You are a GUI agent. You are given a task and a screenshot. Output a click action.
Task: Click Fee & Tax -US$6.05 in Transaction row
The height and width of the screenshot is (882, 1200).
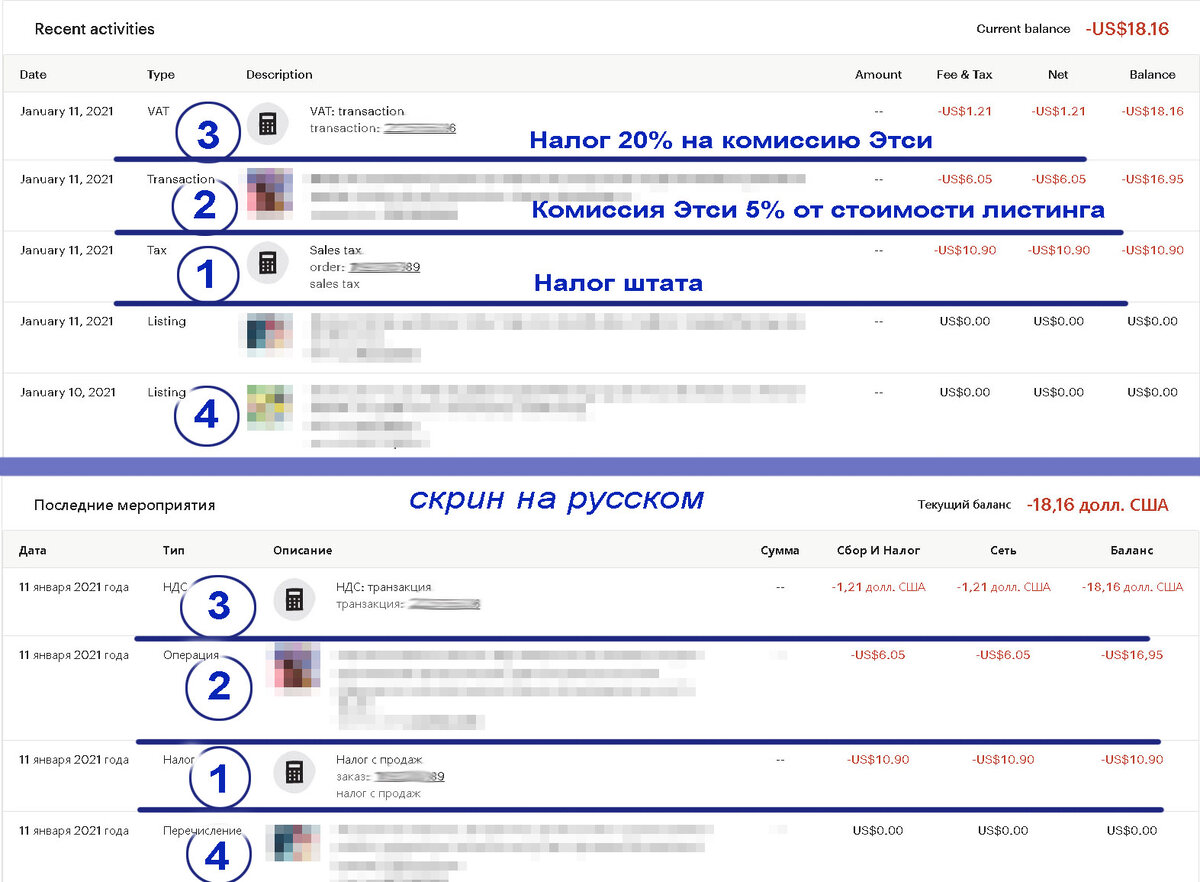pyautogui.click(x=965, y=179)
